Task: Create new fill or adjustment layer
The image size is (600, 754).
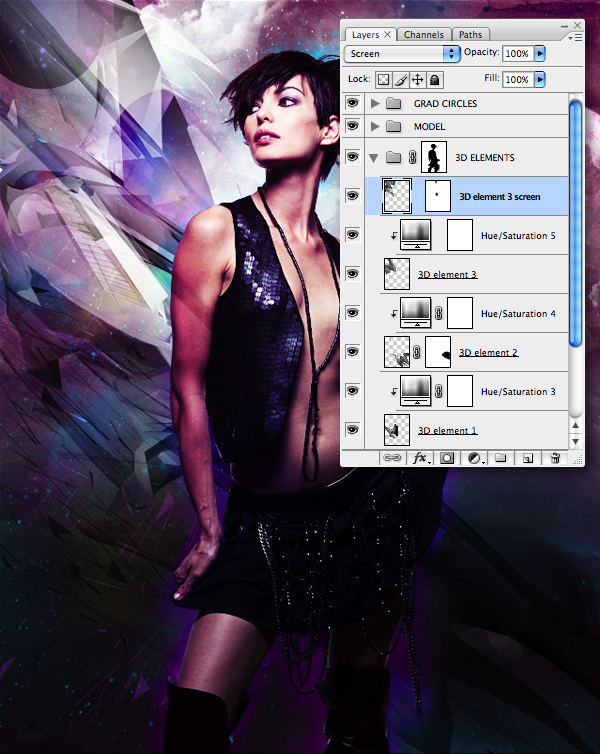Action: pyautogui.click(x=475, y=458)
